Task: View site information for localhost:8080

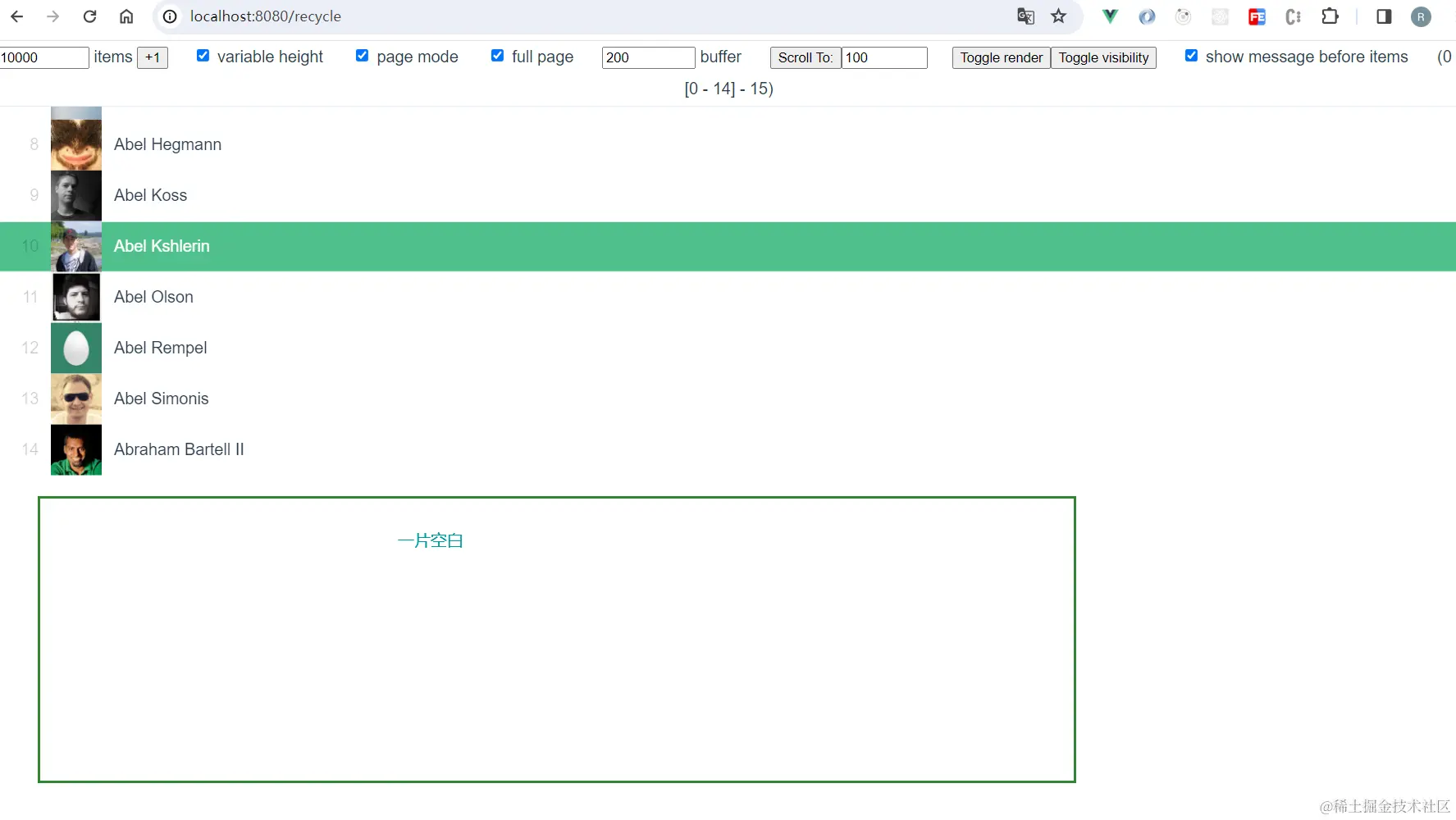Action: coord(169,16)
